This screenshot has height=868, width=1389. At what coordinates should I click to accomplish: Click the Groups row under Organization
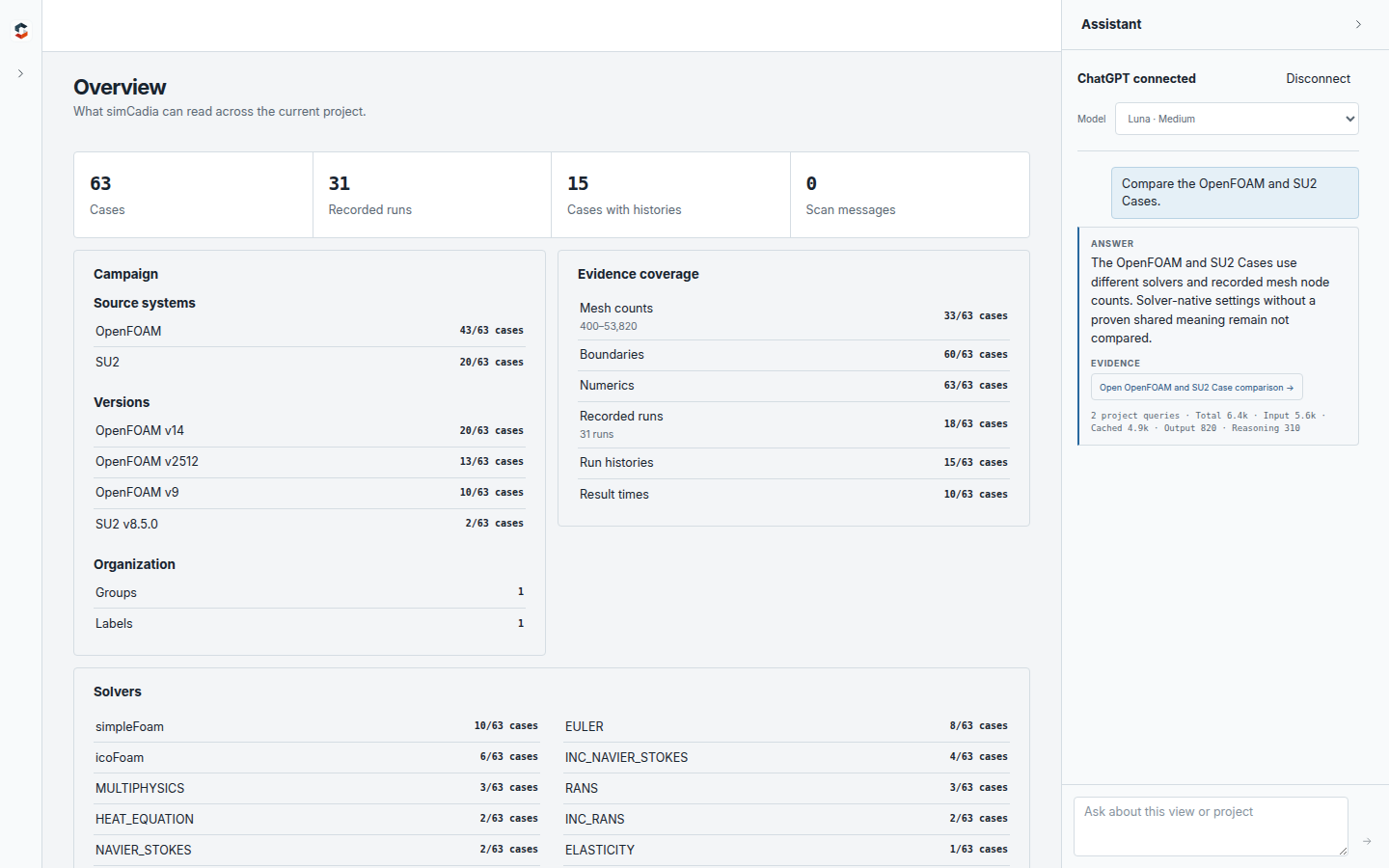(x=310, y=592)
